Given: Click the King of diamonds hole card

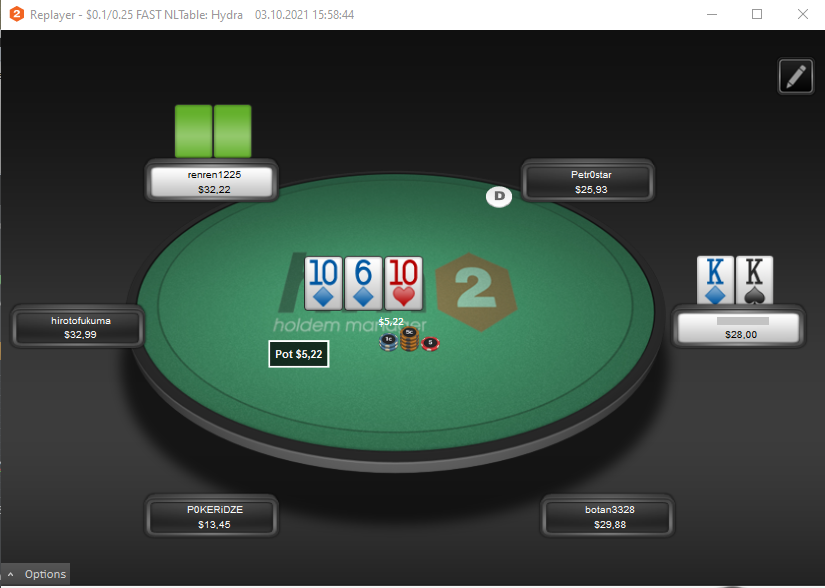Looking at the screenshot, I should [715, 280].
